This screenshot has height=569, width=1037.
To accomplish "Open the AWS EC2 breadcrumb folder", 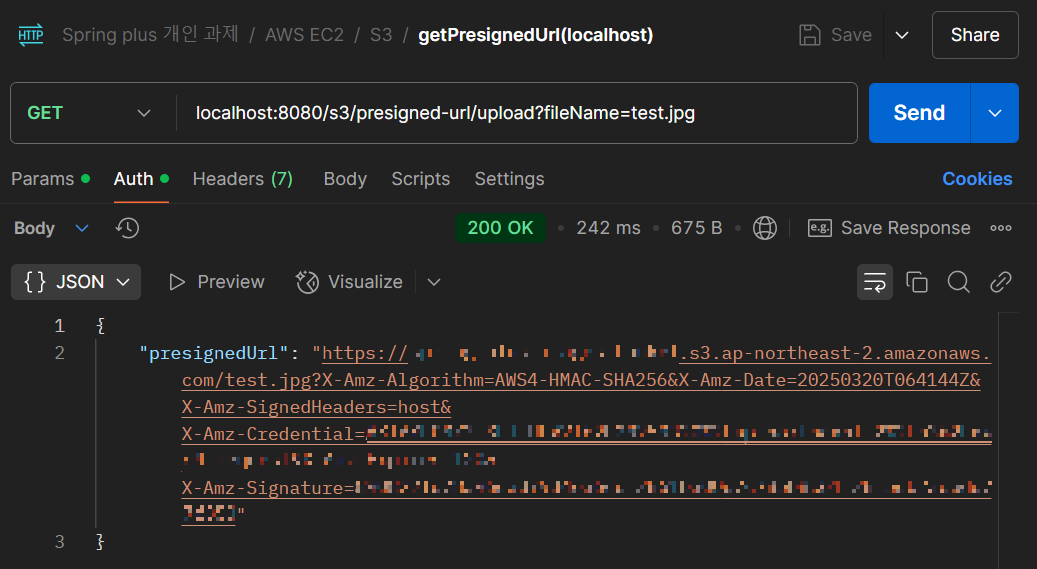I will coord(304,35).
